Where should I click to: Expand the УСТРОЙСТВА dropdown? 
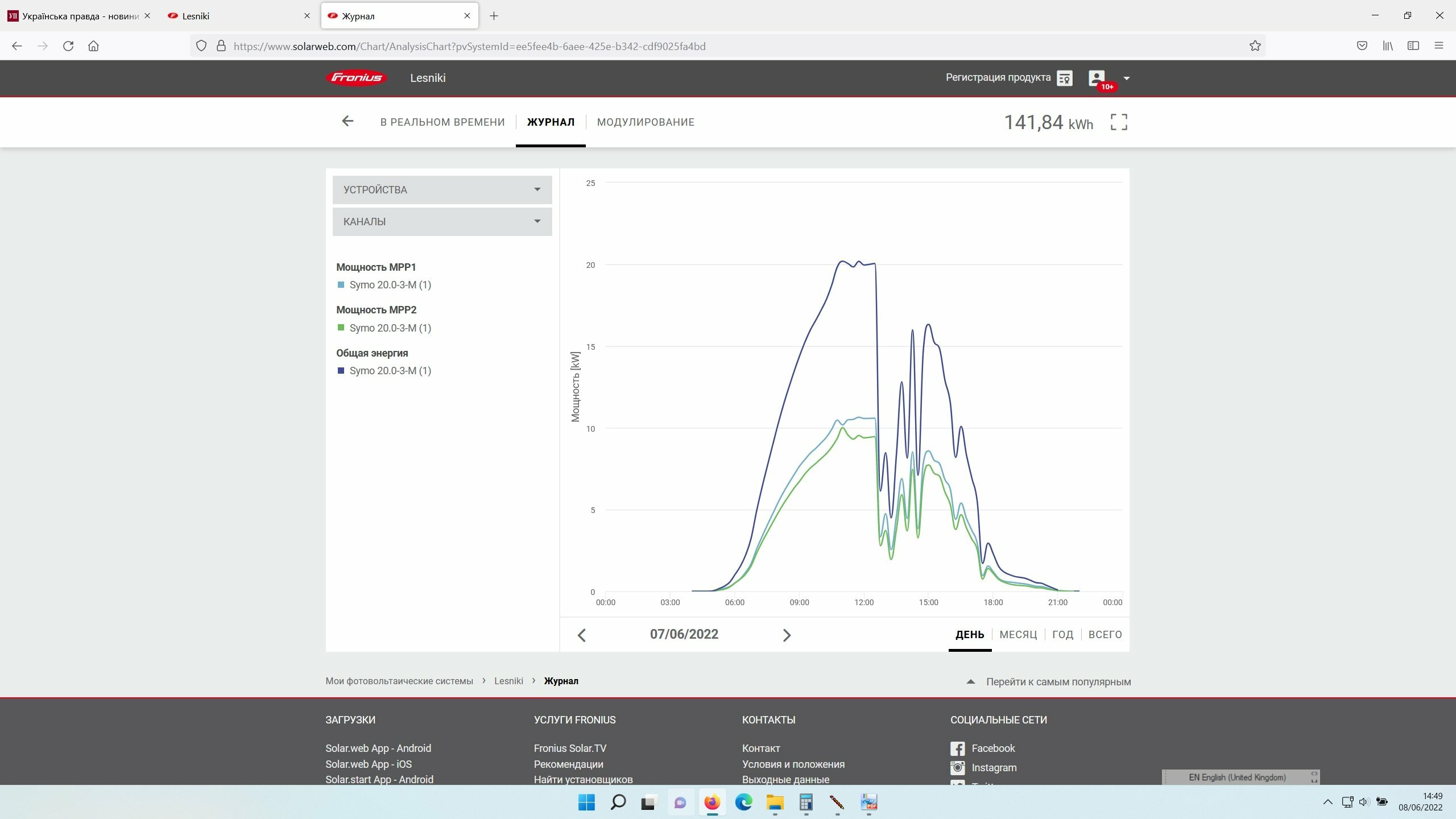click(442, 190)
